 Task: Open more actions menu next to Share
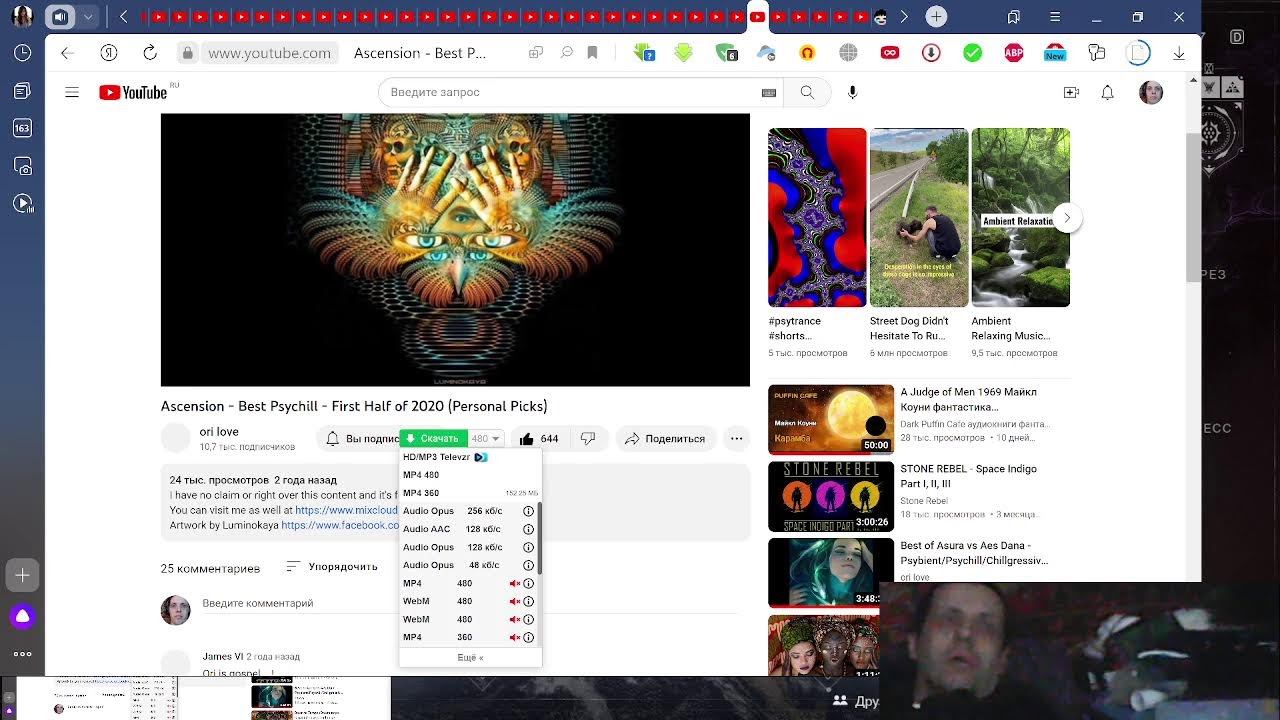[x=736, y=438]
